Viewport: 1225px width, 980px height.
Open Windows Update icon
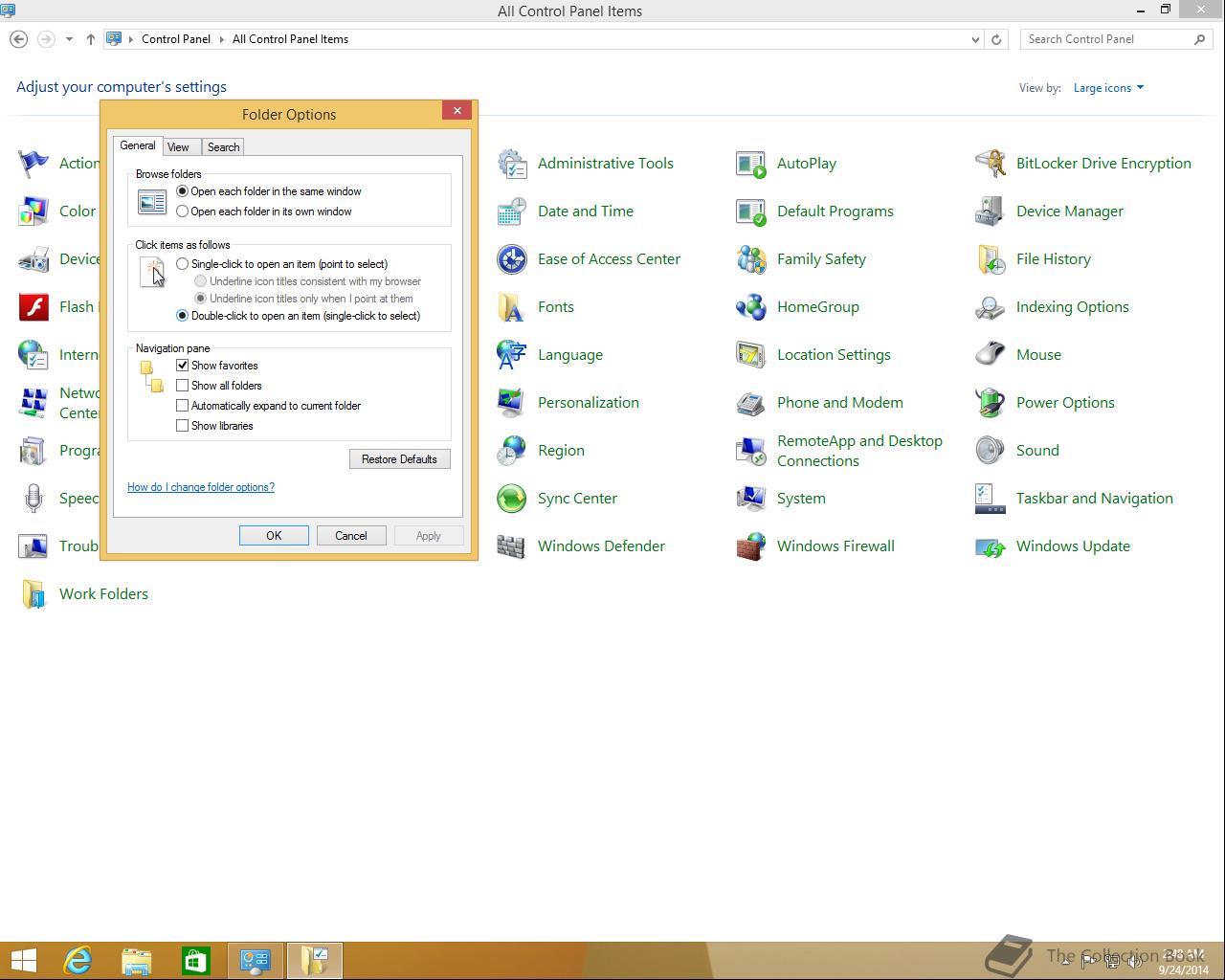[x=990, y=546]
